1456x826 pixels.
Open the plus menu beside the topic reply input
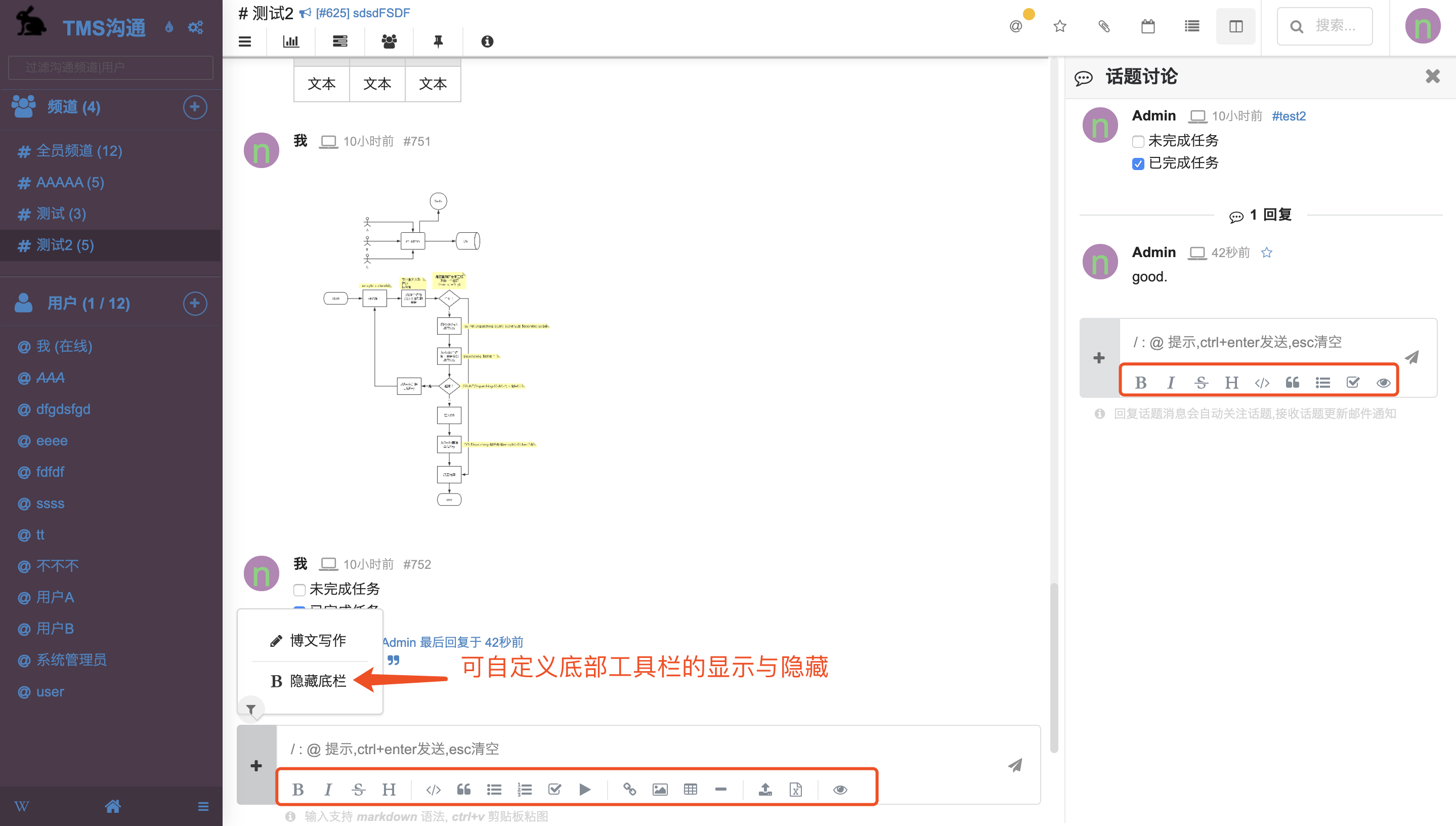pyautogui.click(x=1099, y=357)
